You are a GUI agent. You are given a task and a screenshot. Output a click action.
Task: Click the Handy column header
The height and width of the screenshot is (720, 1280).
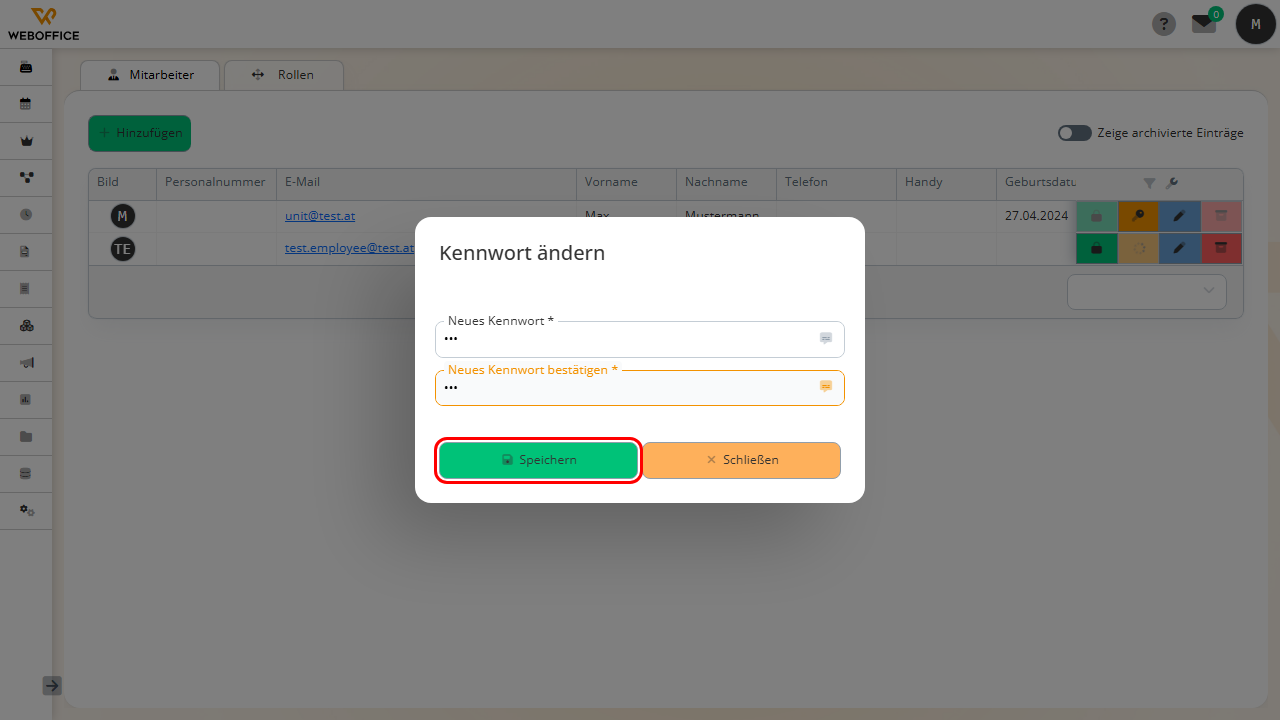(946, 183)
